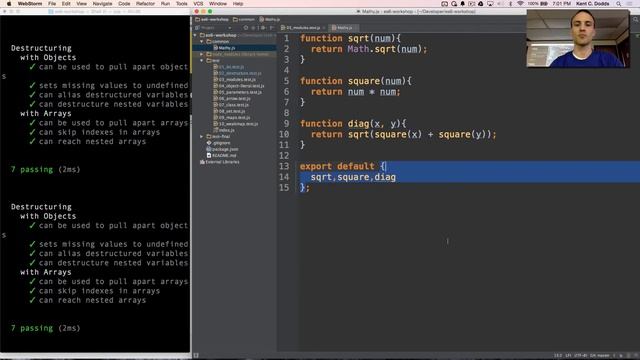
Task: Click External Libraries in project tree
Action: (220, 162)
